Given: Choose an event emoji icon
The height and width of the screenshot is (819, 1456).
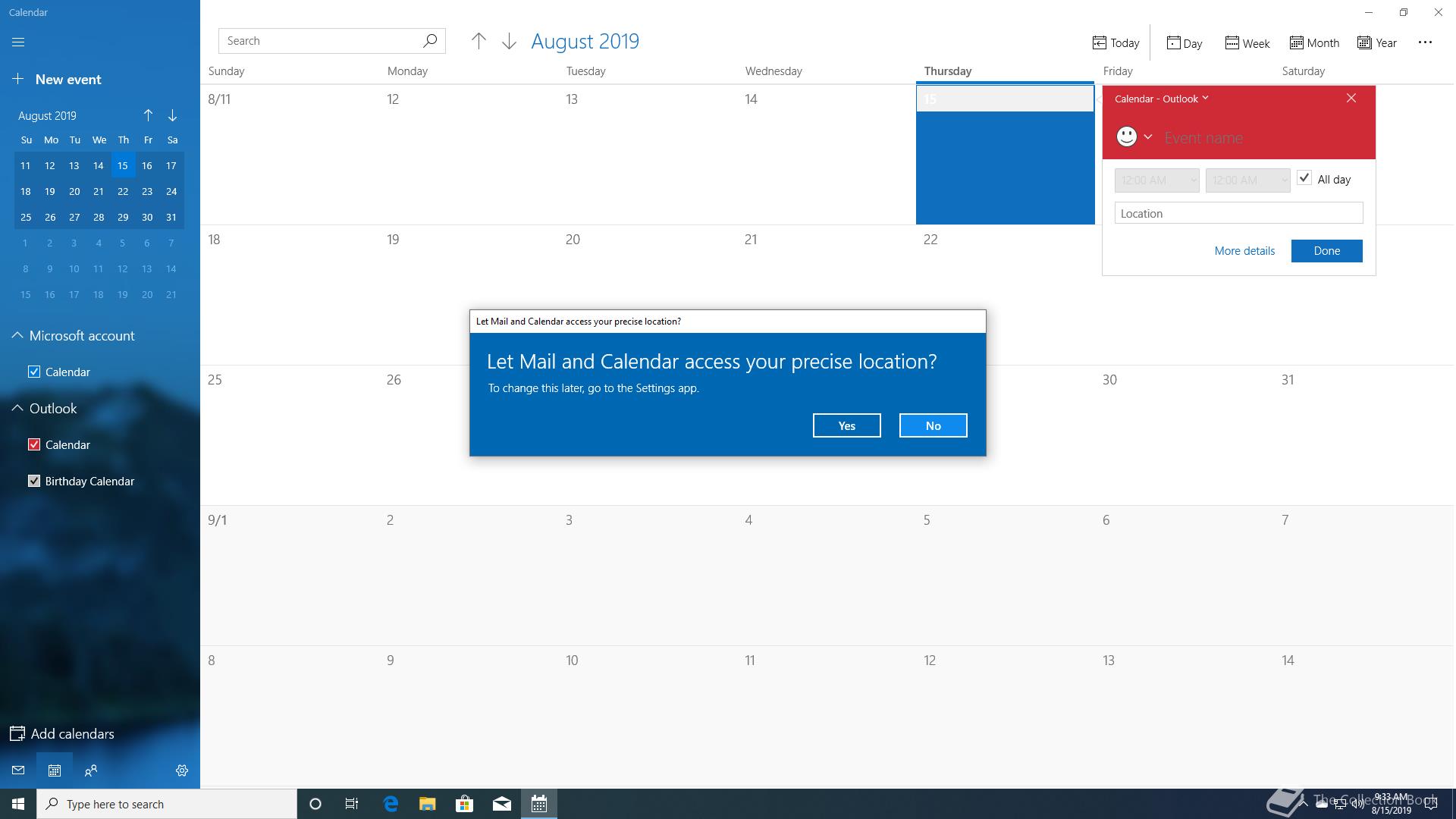Looking at the screenshot, I should tap(1127, 136).
